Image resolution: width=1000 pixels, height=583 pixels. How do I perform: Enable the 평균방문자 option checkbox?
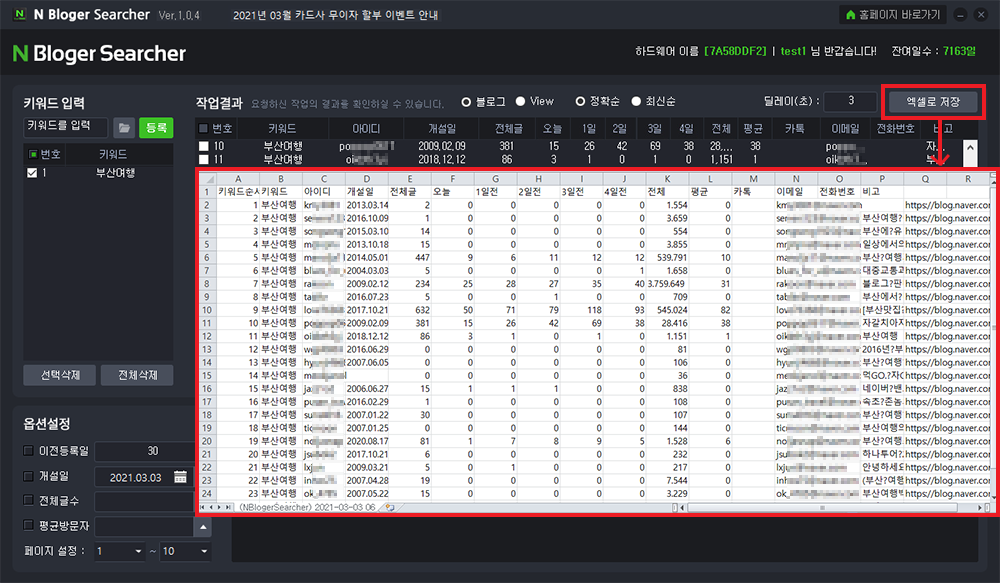(28, 525)
